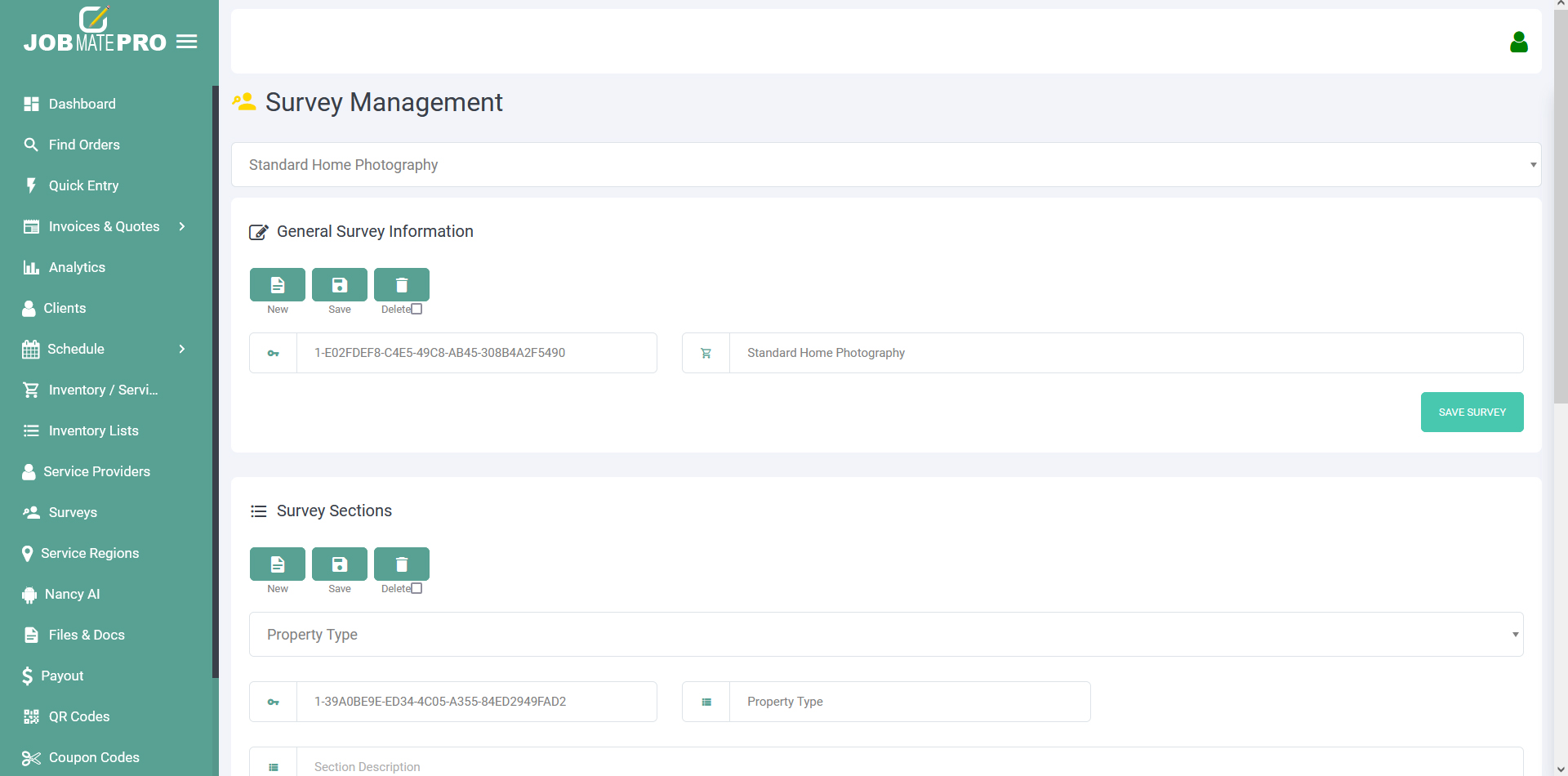Go to Service Regions page
This screenshot has height=776, width=1568.
coord(90,553)
